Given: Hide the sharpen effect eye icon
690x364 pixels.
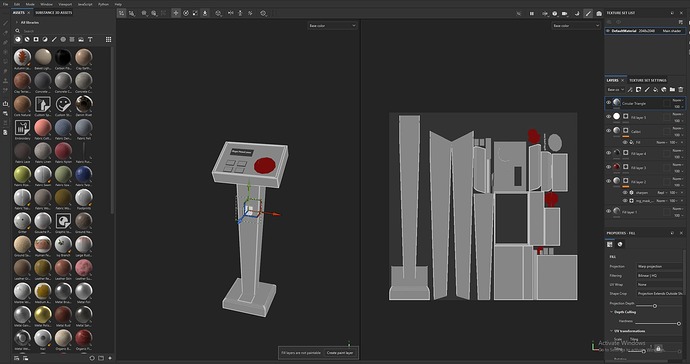Looking at the screenshot, I should coord(625,193).
